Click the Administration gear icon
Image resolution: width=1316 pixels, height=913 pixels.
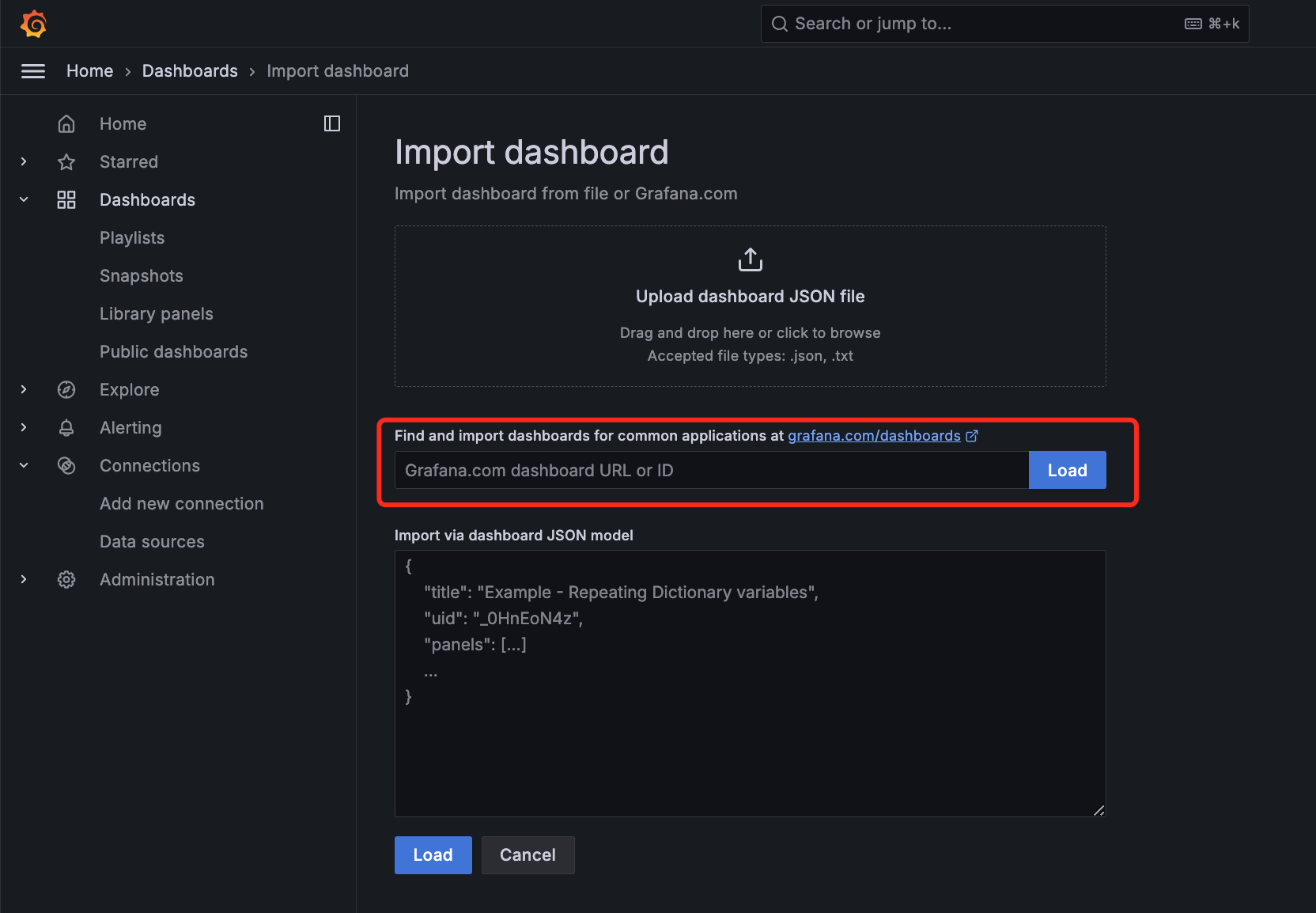tap(66, 580)
